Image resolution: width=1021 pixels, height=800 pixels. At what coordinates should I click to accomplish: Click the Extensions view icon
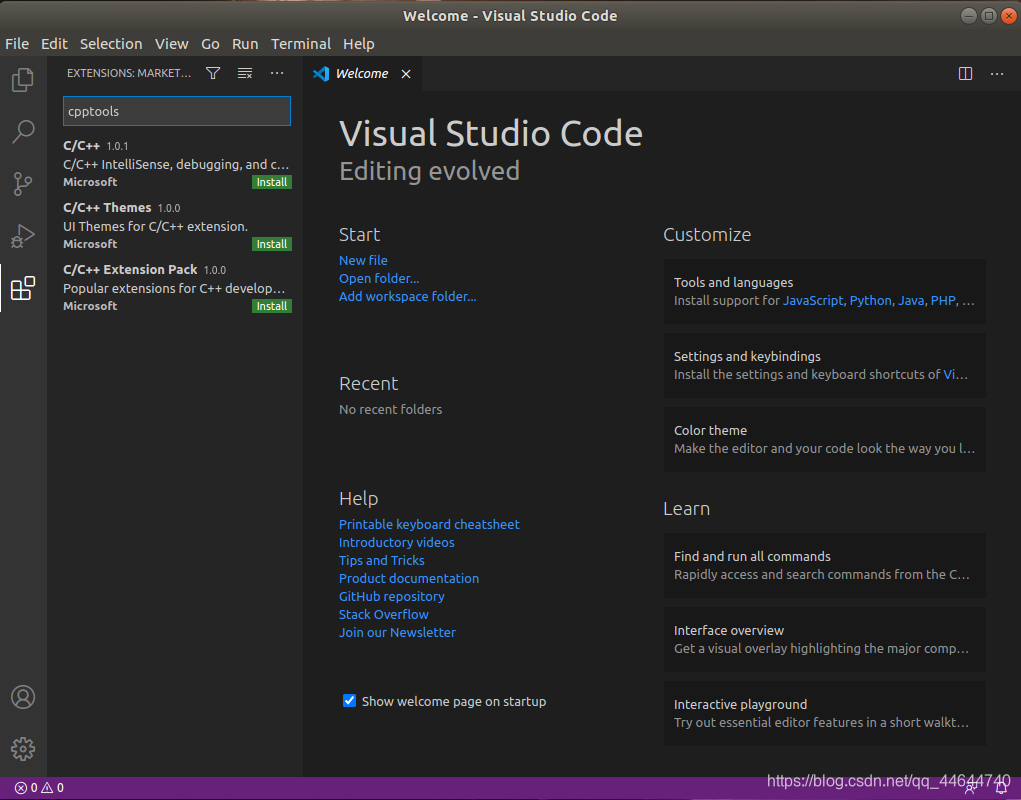tap(23, 289)
